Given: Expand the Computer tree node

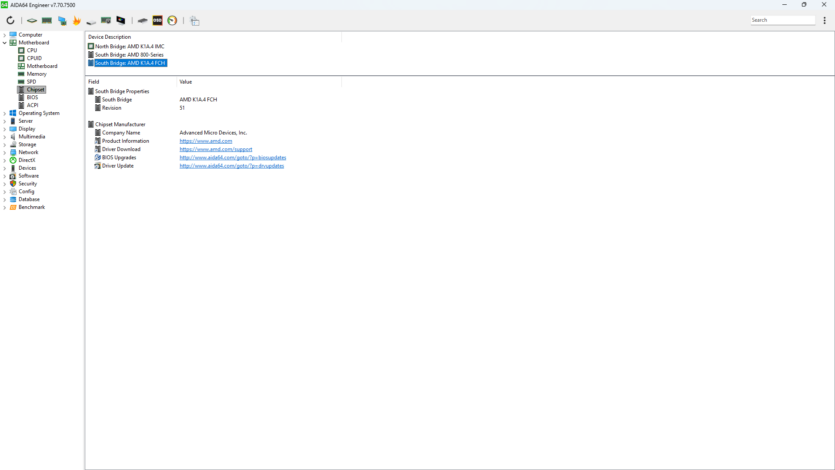Looking at the screenshot, I should (x=5, y=35).
